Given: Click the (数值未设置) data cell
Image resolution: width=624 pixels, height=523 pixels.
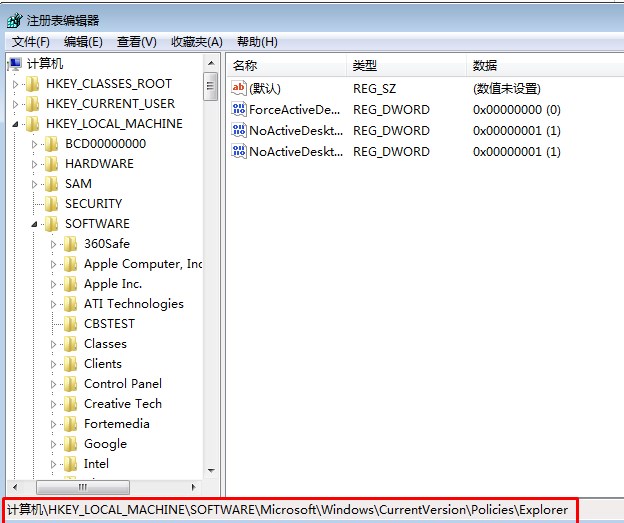Looking at the screenshot, I should (x=507, y=88).
